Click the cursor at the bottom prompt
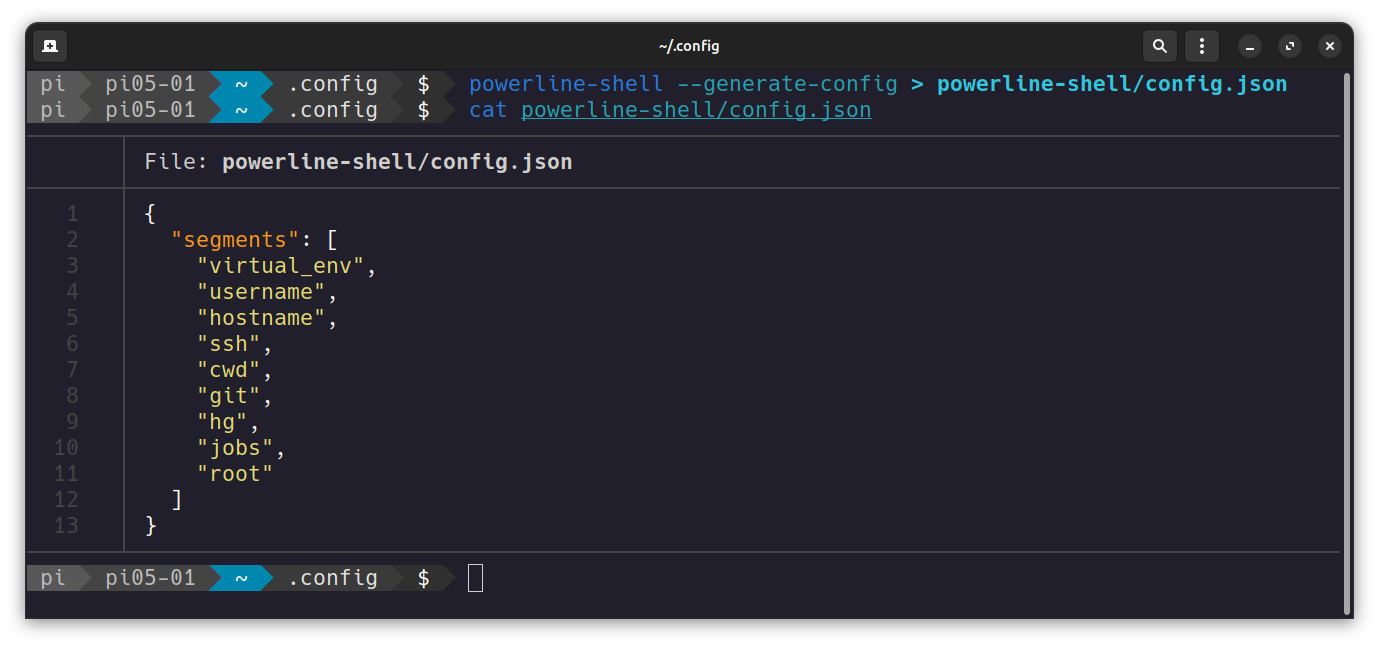 click(x=475, y=578)
